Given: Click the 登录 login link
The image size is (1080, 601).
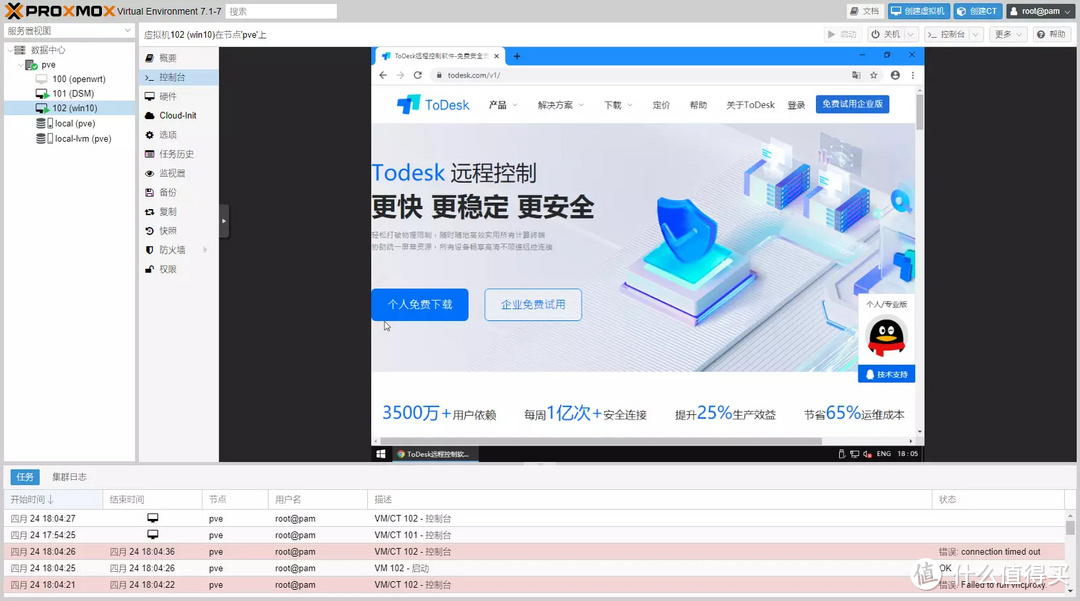Looking at the screenshot, I should pos(796,105).
